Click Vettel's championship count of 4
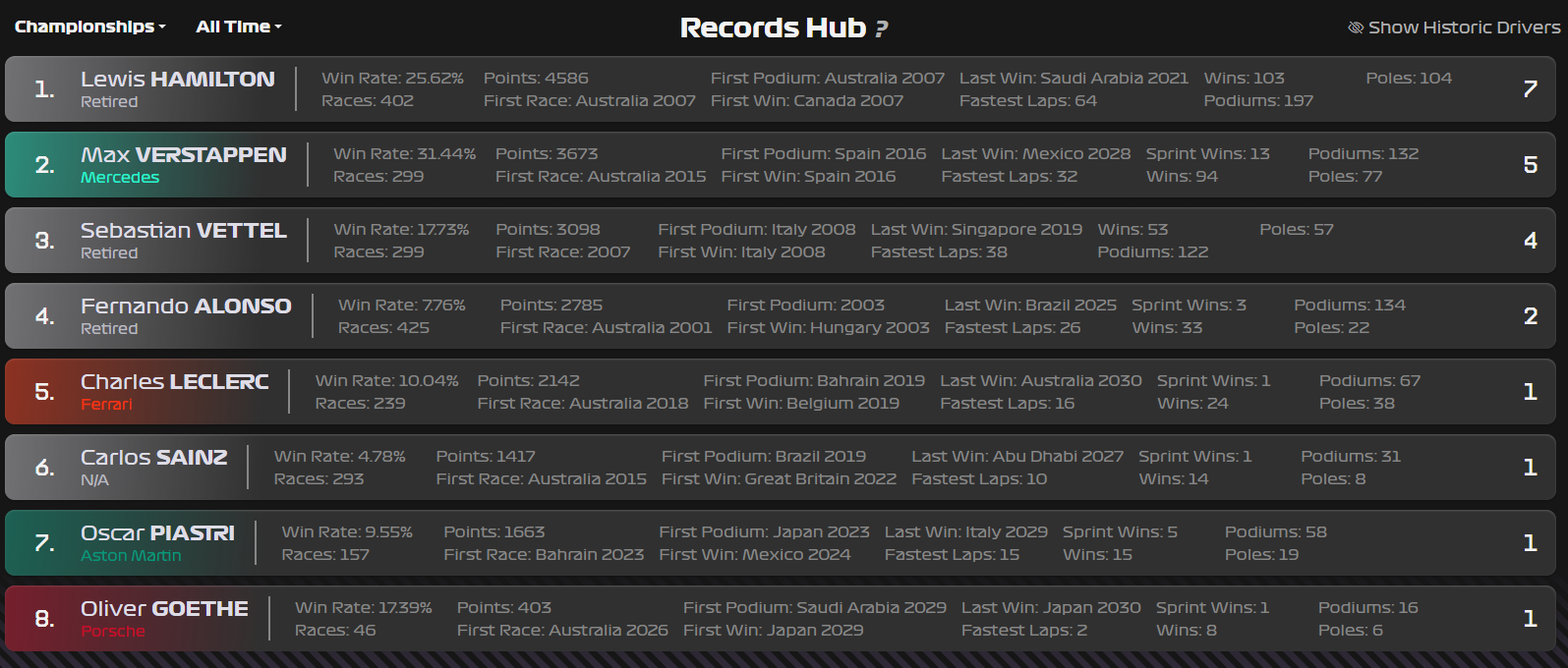 (x=1530, y=241)
